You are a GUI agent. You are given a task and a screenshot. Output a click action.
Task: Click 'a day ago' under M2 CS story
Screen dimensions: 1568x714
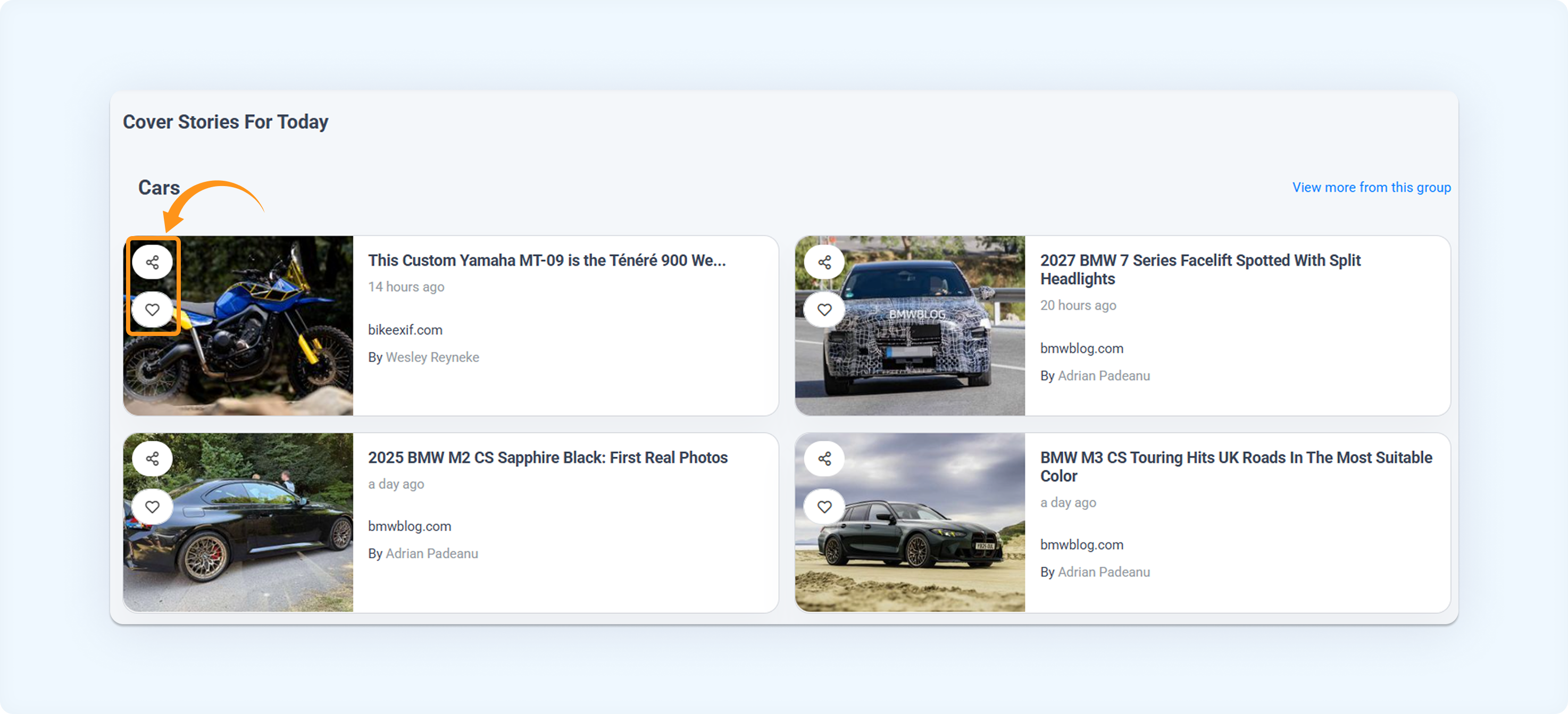[396, 484]
